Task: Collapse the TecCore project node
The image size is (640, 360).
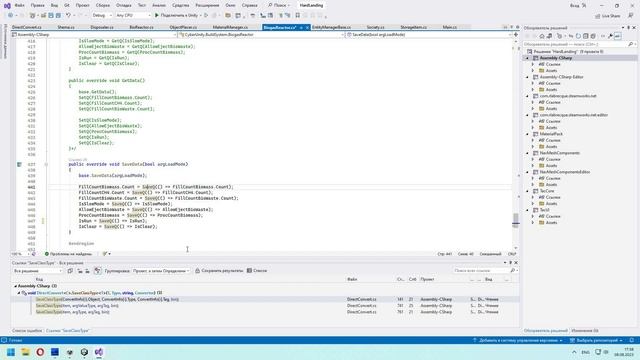Action: pyautogui.click(x=527, y=191)
